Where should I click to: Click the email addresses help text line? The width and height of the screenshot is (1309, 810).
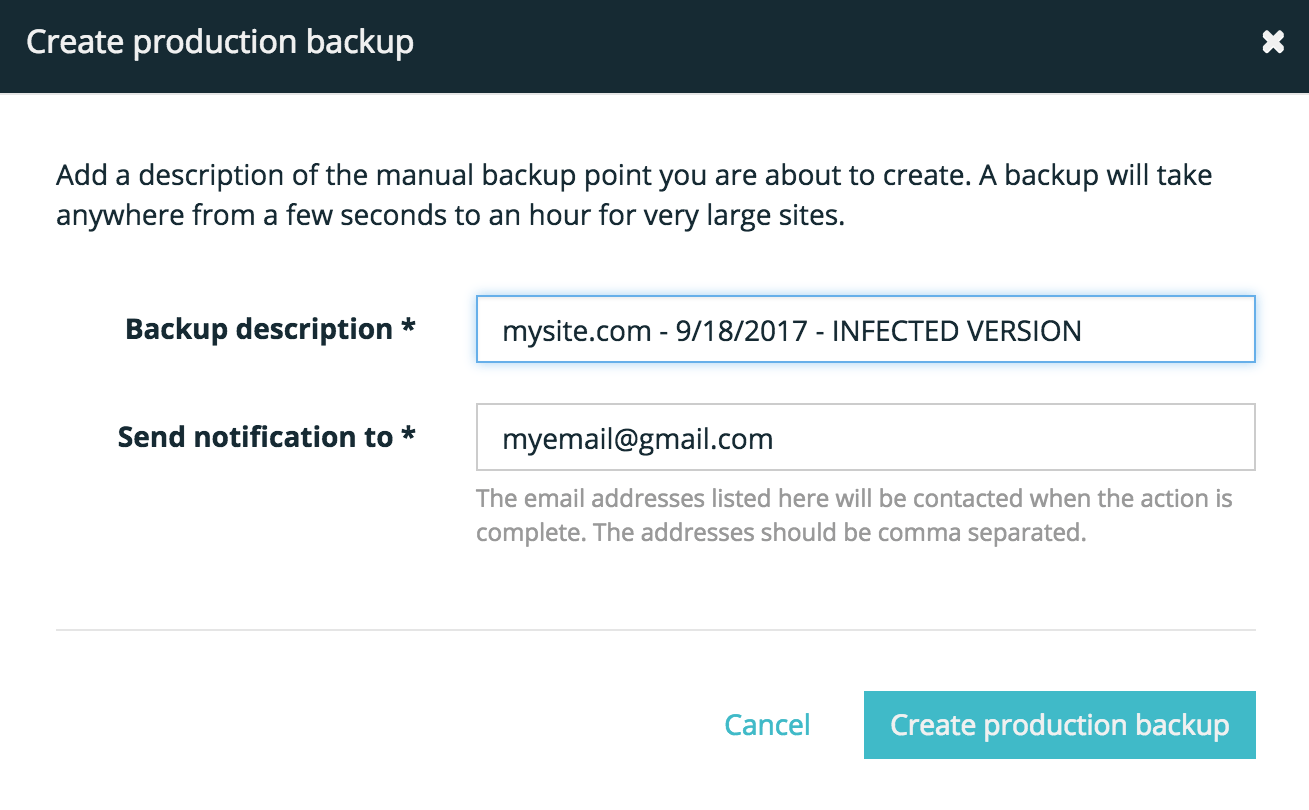(854, 498)
